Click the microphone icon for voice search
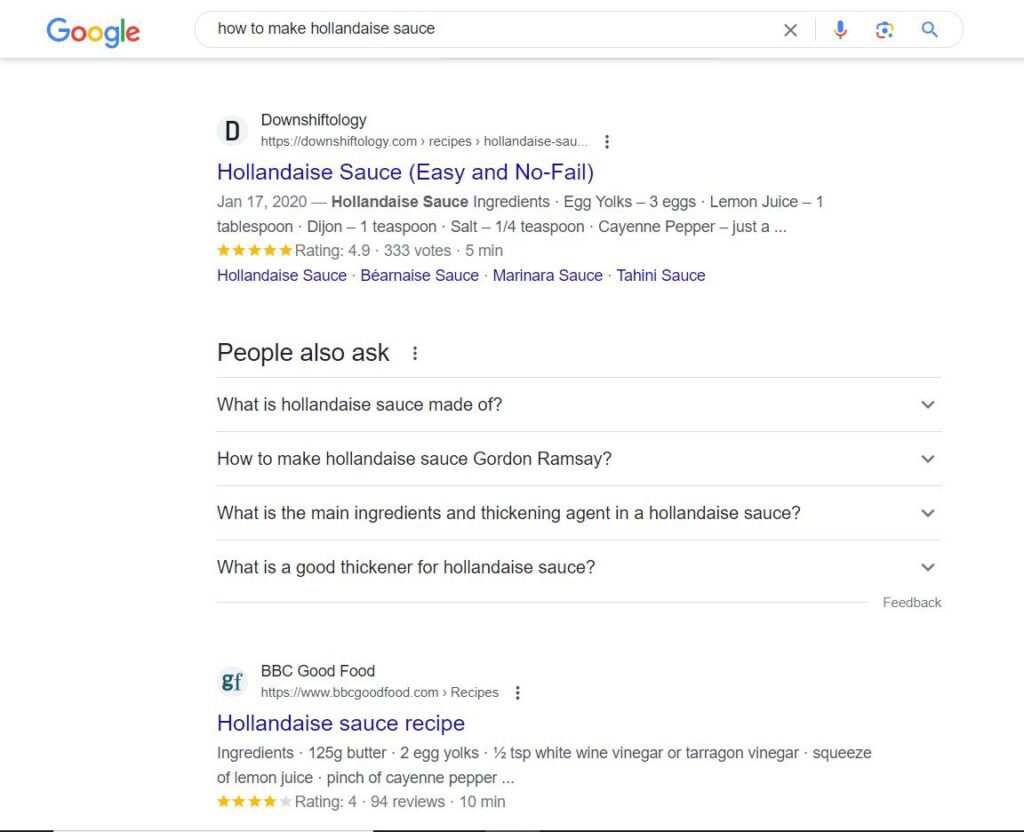The height and width of the screenshot is (832, 1024). (840, 30)
